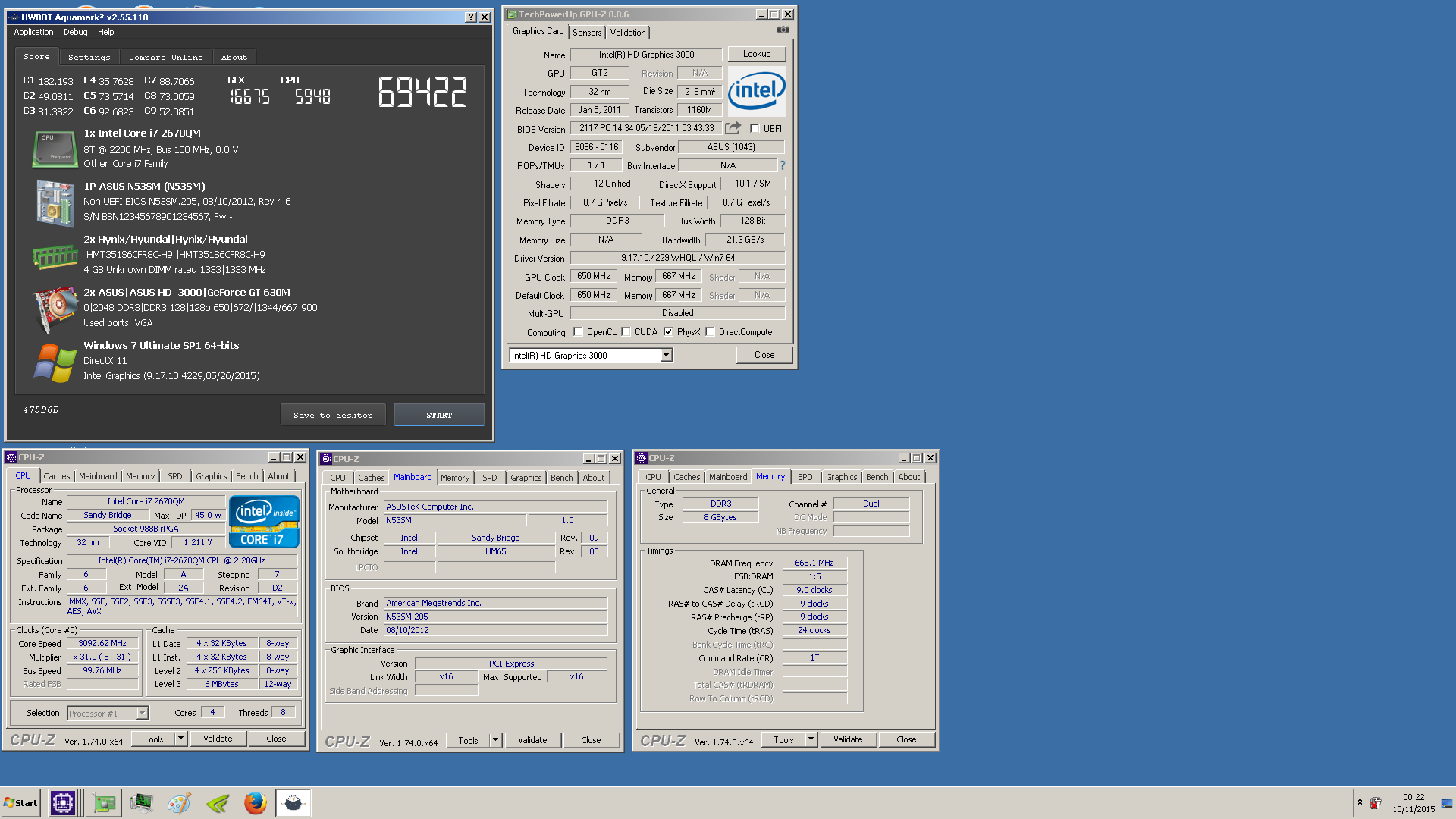Click the Intel logo in GPU-Z
1456x819 pixels.
coord(756,91)
